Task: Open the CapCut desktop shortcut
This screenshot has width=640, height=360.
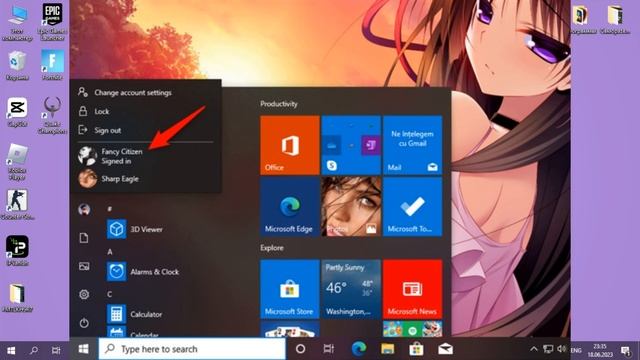Action: pos(17,112)
